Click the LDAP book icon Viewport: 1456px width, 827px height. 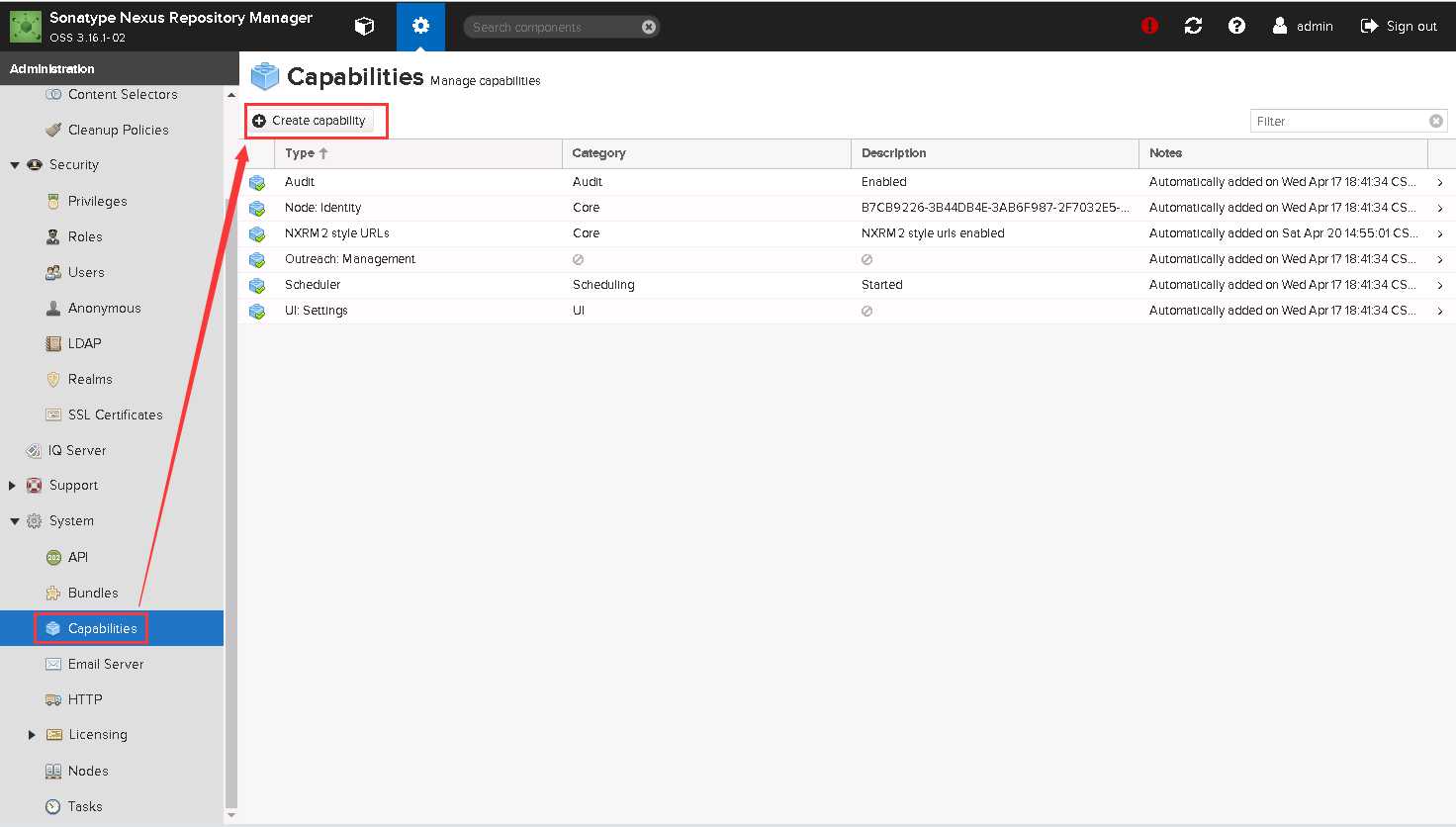click(53, 343)
